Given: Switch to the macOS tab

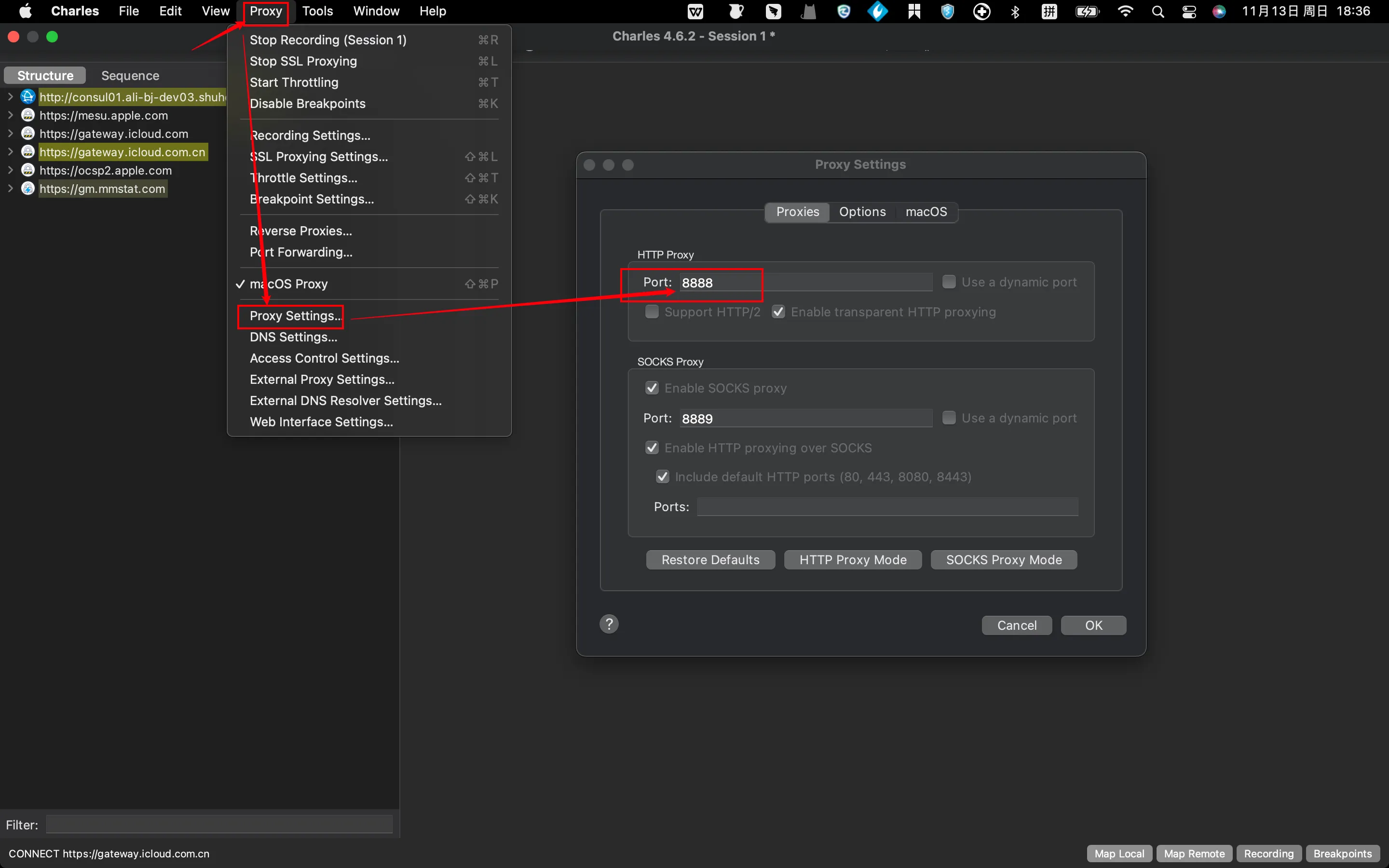Looking at the screenshot, I should pyautogui.click(x=926, y=212).
